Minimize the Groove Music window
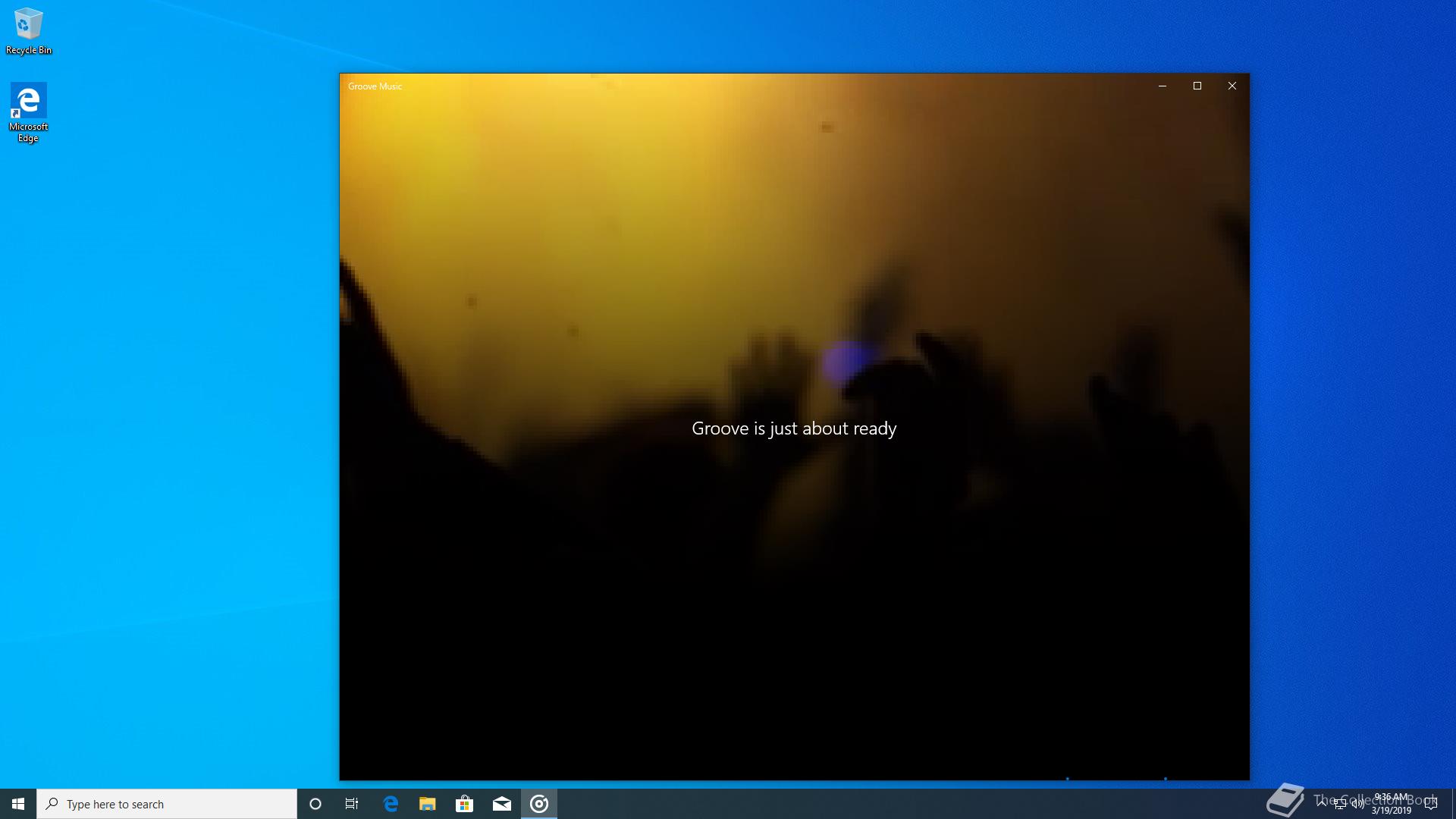The height and width of the screenshot is (819, 1456). [1162, 86]
